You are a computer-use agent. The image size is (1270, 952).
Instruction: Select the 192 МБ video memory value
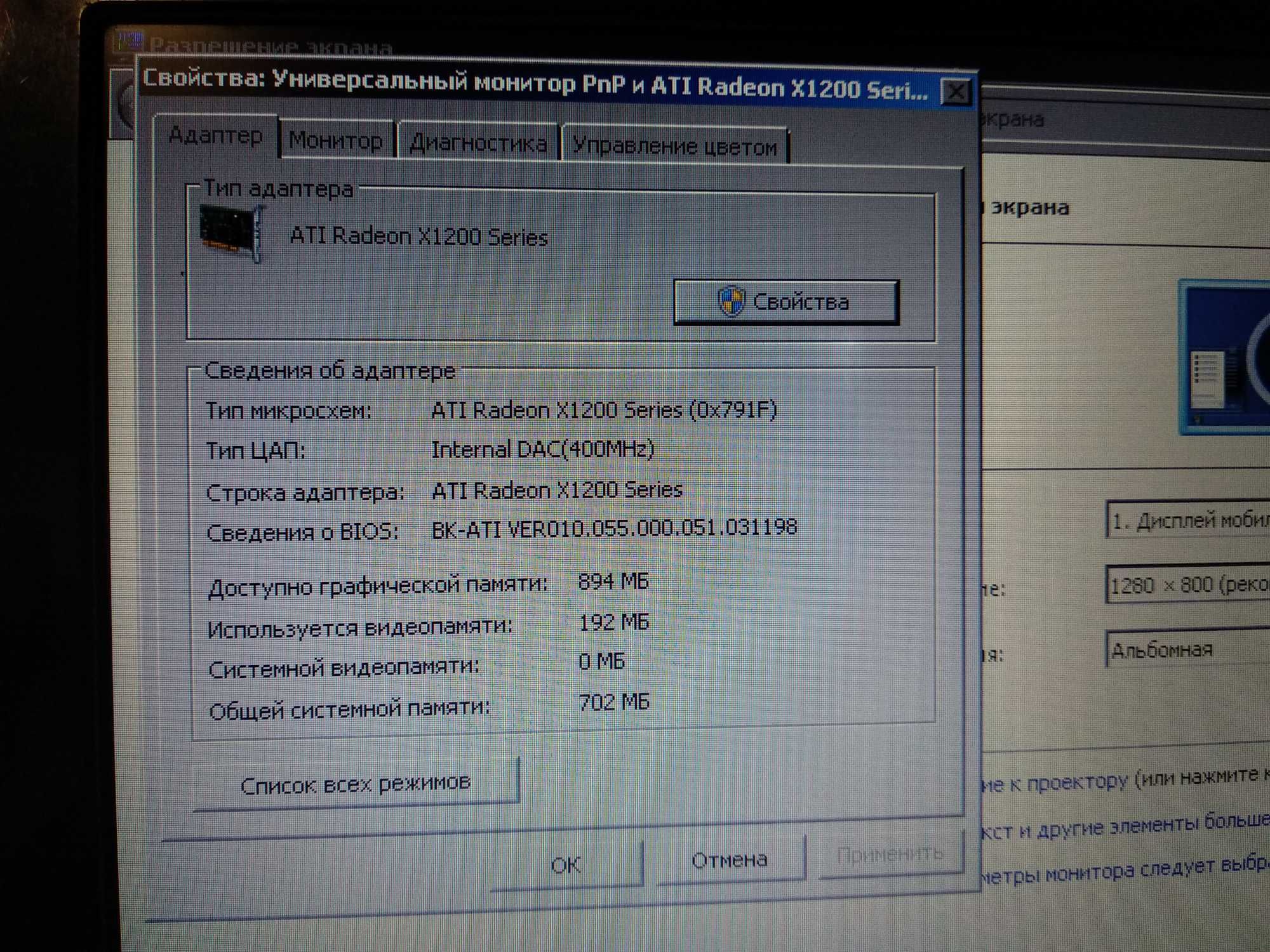pyautogui.click(x=614, y=622)
